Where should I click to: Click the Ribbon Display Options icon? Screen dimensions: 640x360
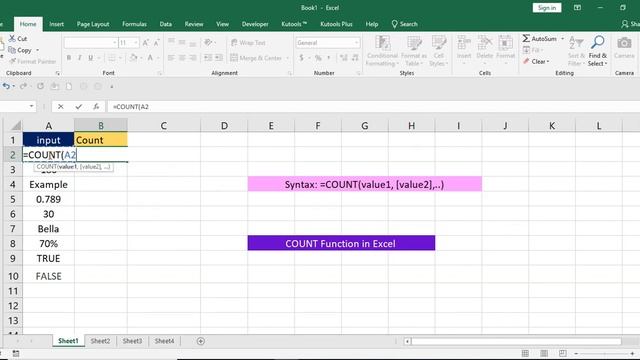coord(577,8)
